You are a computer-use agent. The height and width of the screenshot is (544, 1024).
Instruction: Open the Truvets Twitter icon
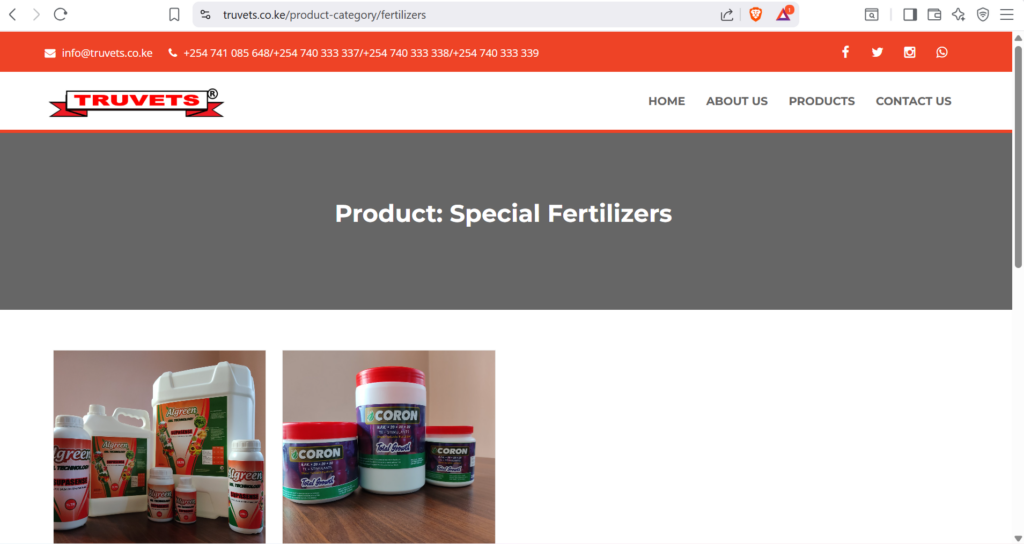877,52
